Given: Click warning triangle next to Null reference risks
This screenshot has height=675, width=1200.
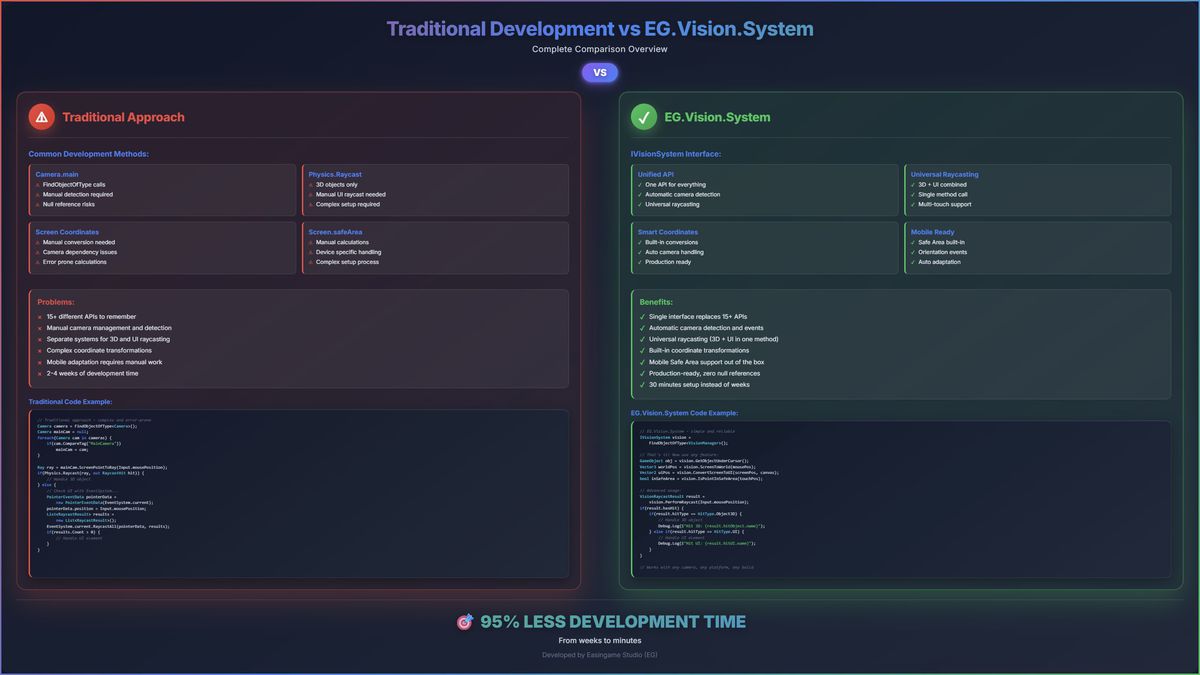Looking at the screenshot, I should coord(38,204).
